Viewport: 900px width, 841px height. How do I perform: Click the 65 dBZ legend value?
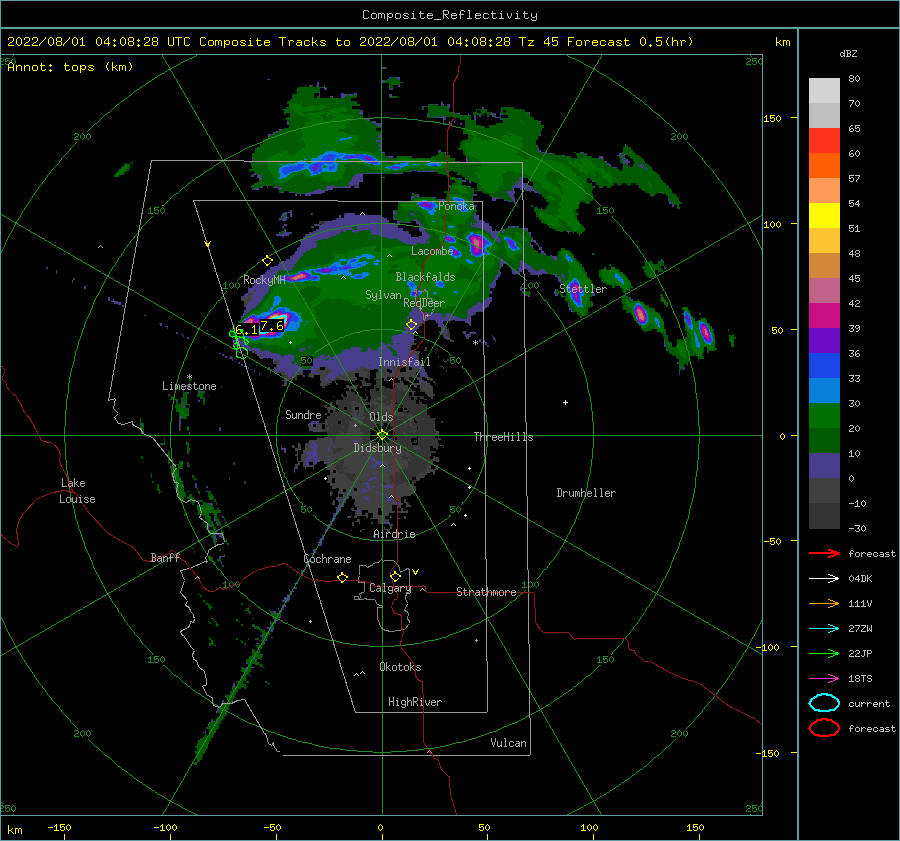pos(855,129)
